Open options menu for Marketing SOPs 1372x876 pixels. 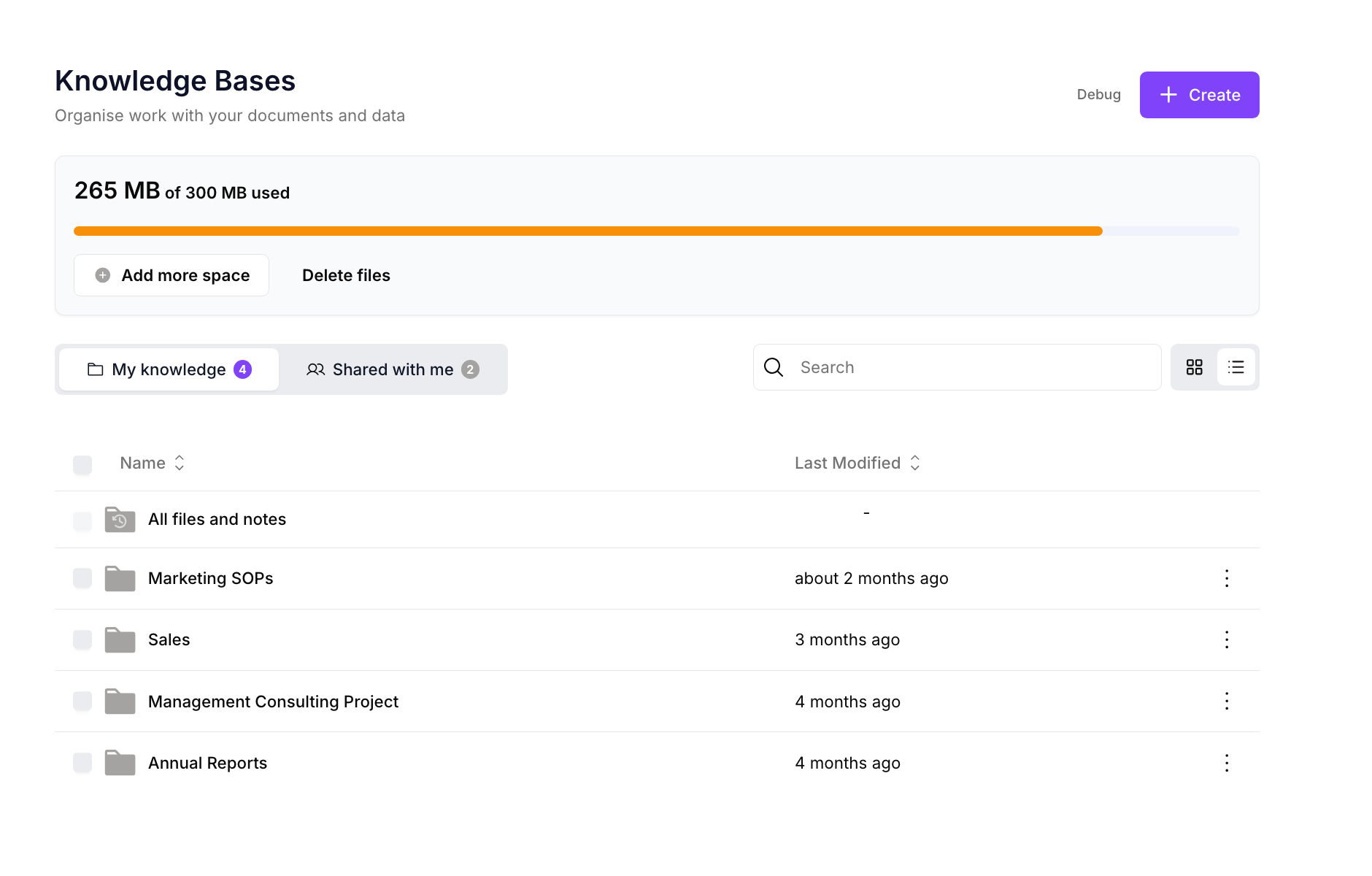[x=1227, y=578]
